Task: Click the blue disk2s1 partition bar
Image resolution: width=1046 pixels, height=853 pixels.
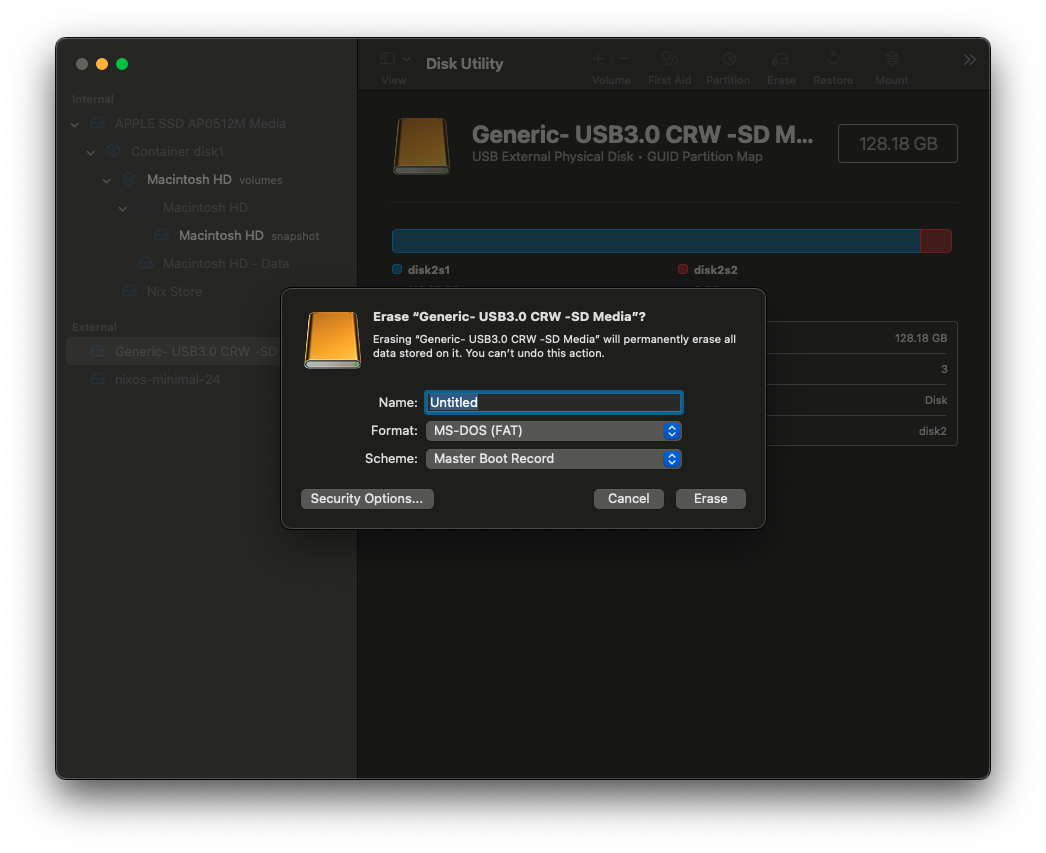Action: [656, 241]
